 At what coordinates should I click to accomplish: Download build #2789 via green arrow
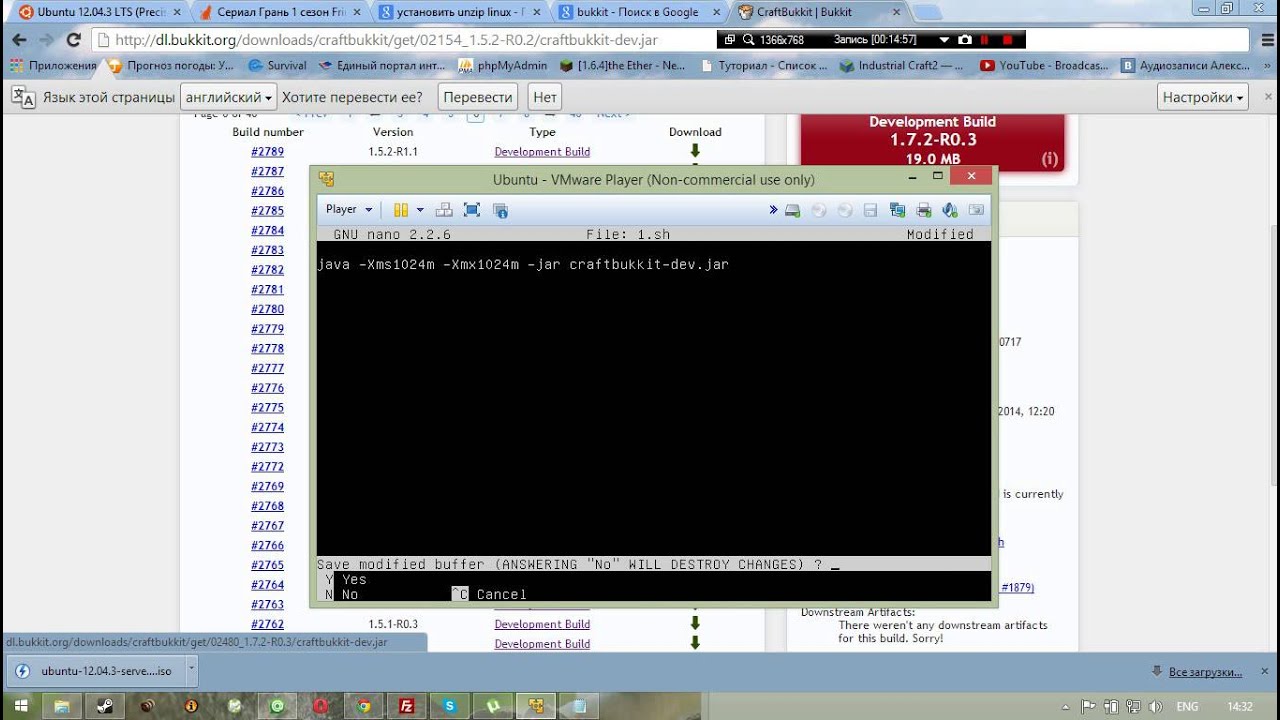(x=695, y=152)
